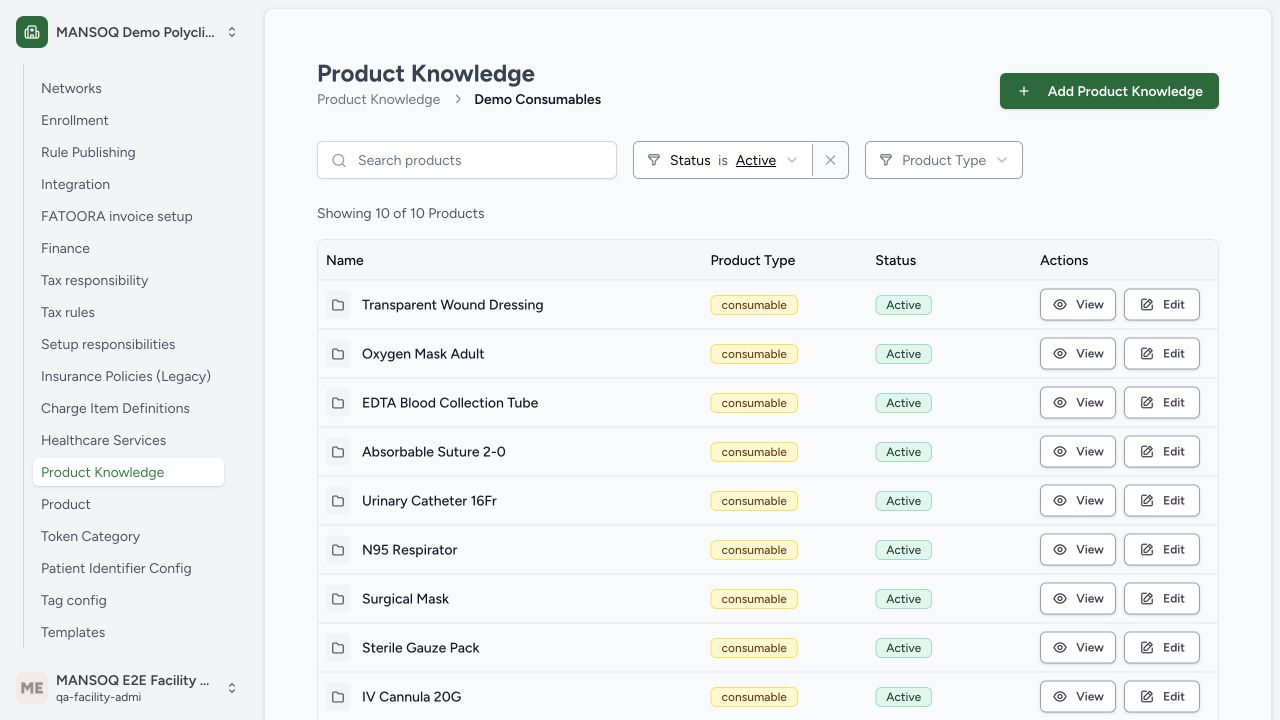The image size is (1280, 720).
Task: Click folder icon beside Sterile Gauze Pack
Action: coord(338,648)
